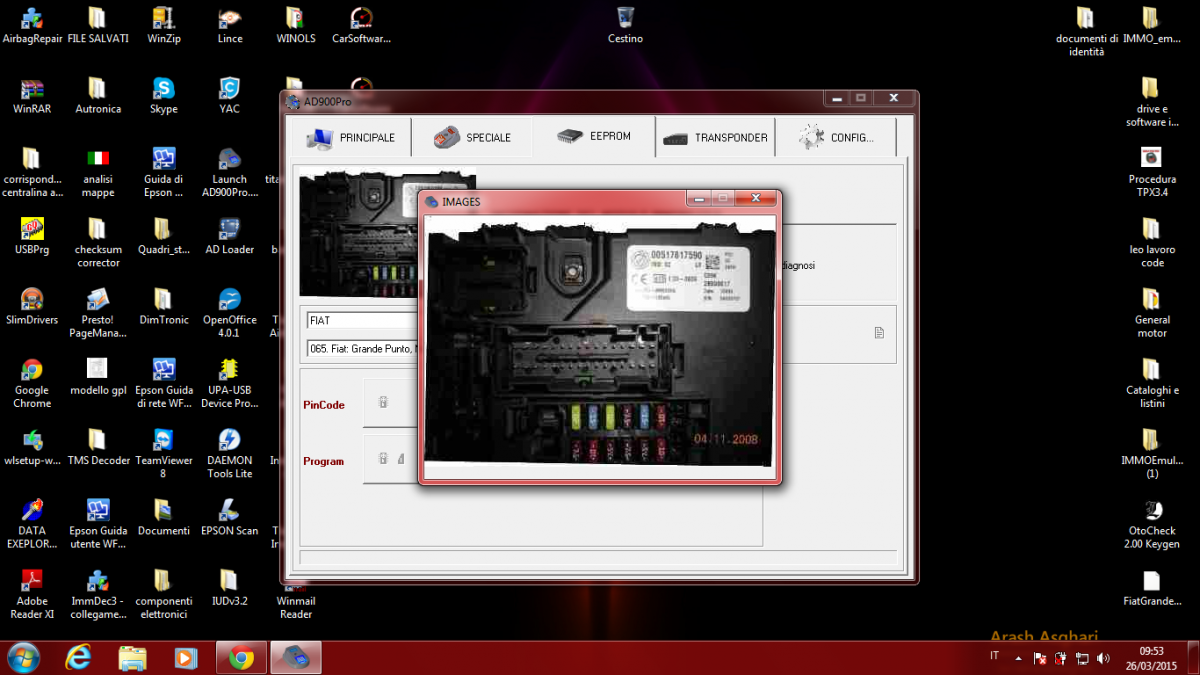Open the DATA EXEPLOR... shortcut

[32, 523]
